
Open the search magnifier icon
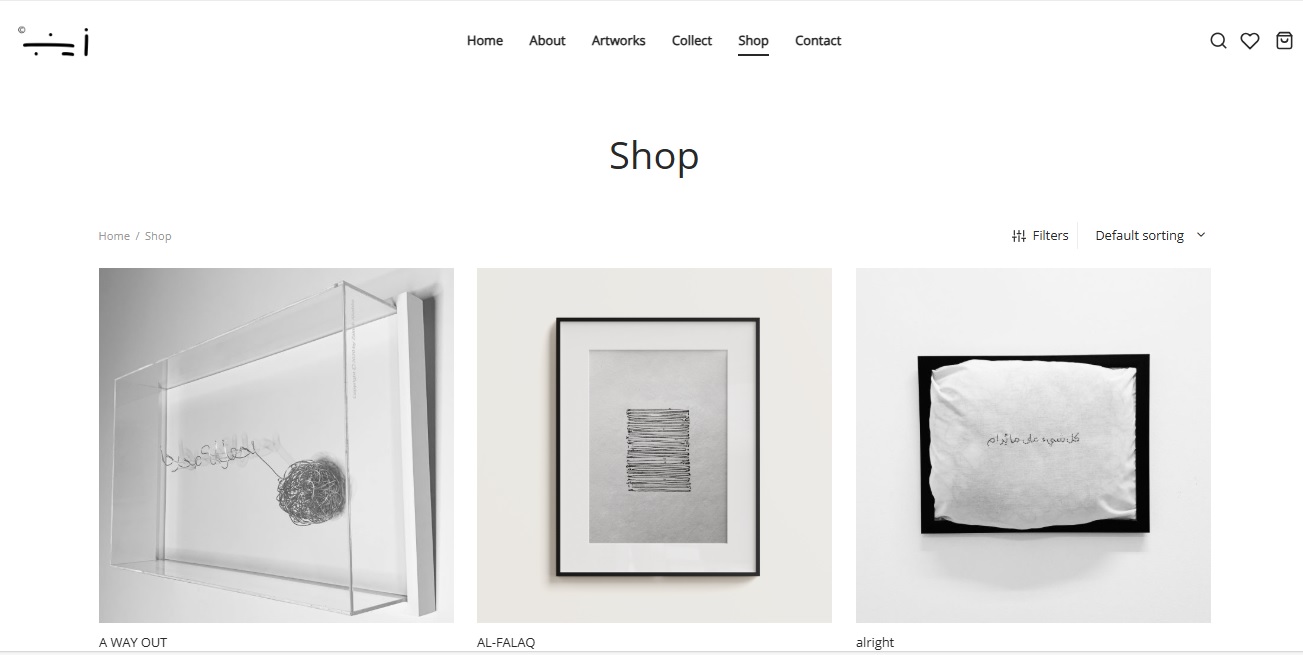point(1218,41)
